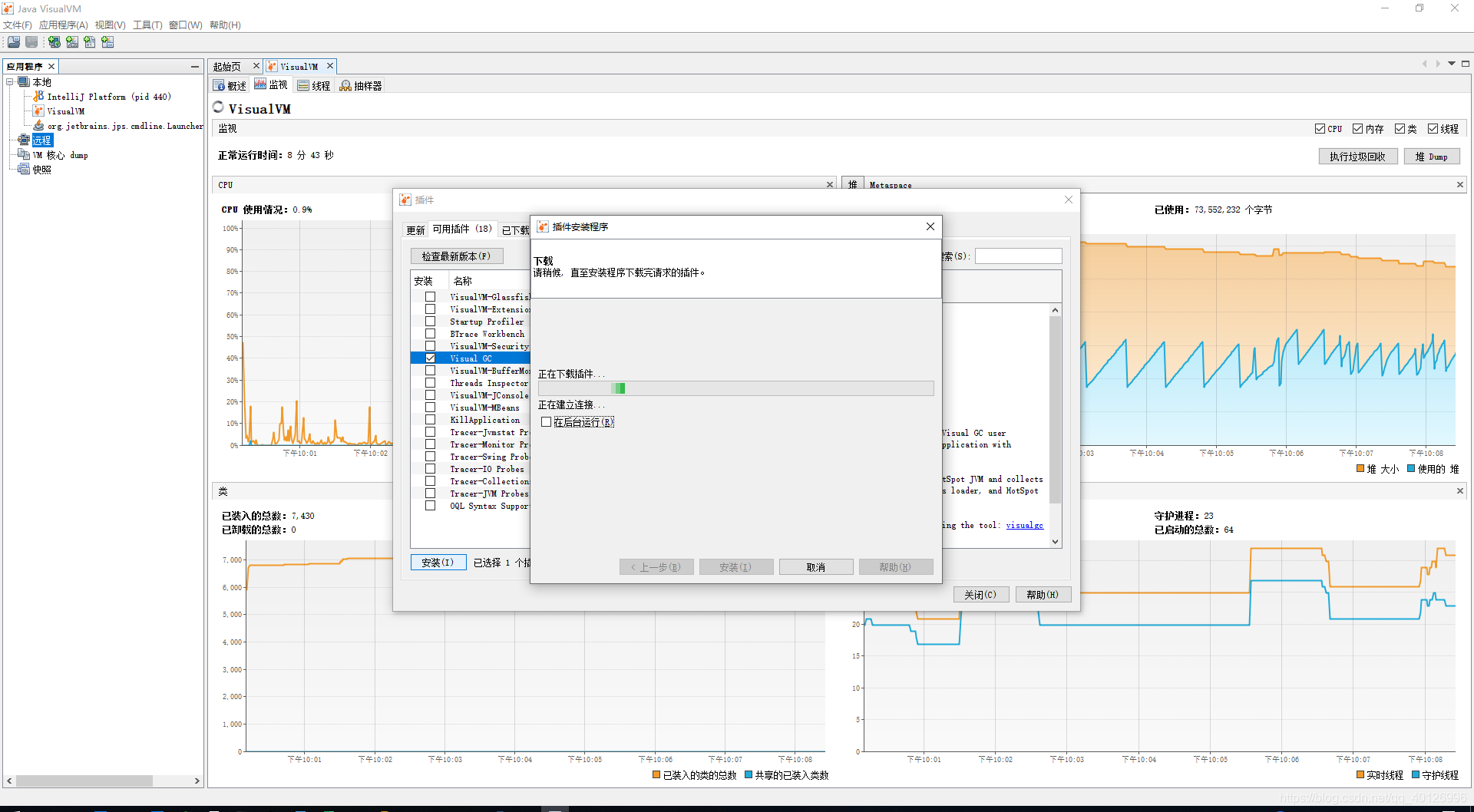The height and width of the screenshot is (812, 1474).
Task: Click the 帮助(H) button in plugins dialog
Action: pos(1043,595)
